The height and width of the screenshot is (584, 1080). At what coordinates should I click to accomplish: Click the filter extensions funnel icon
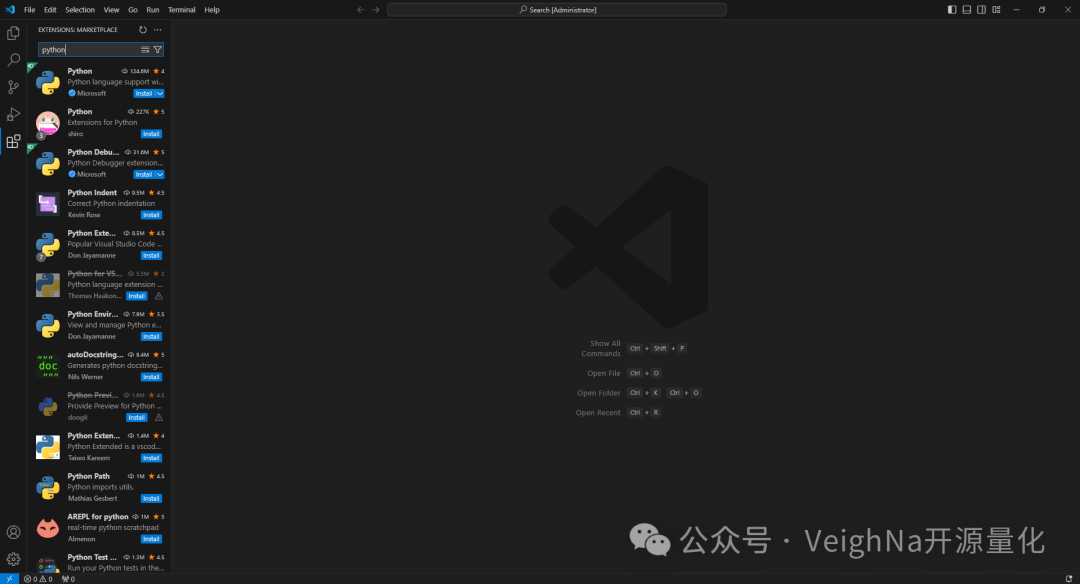[x=158, y=49]
